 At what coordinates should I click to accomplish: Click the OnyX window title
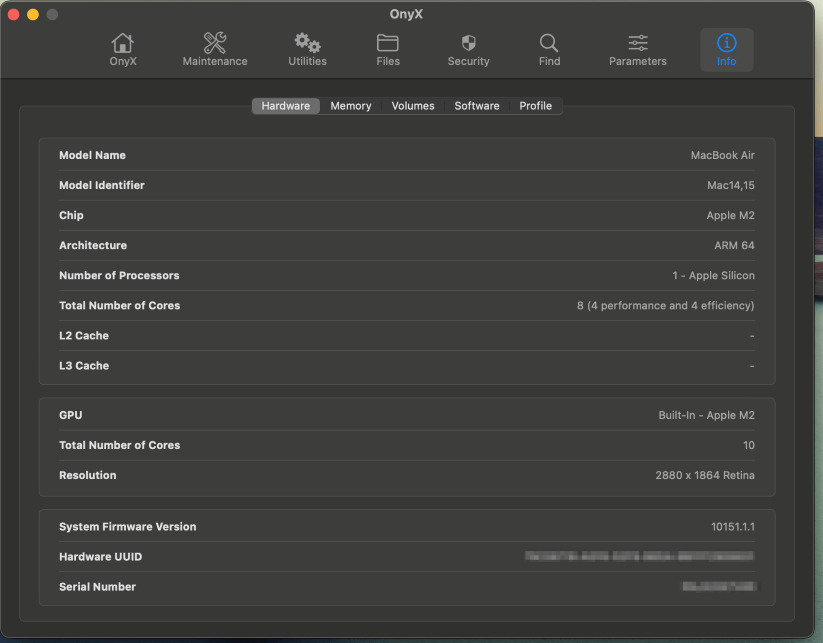tap(406, 14)
